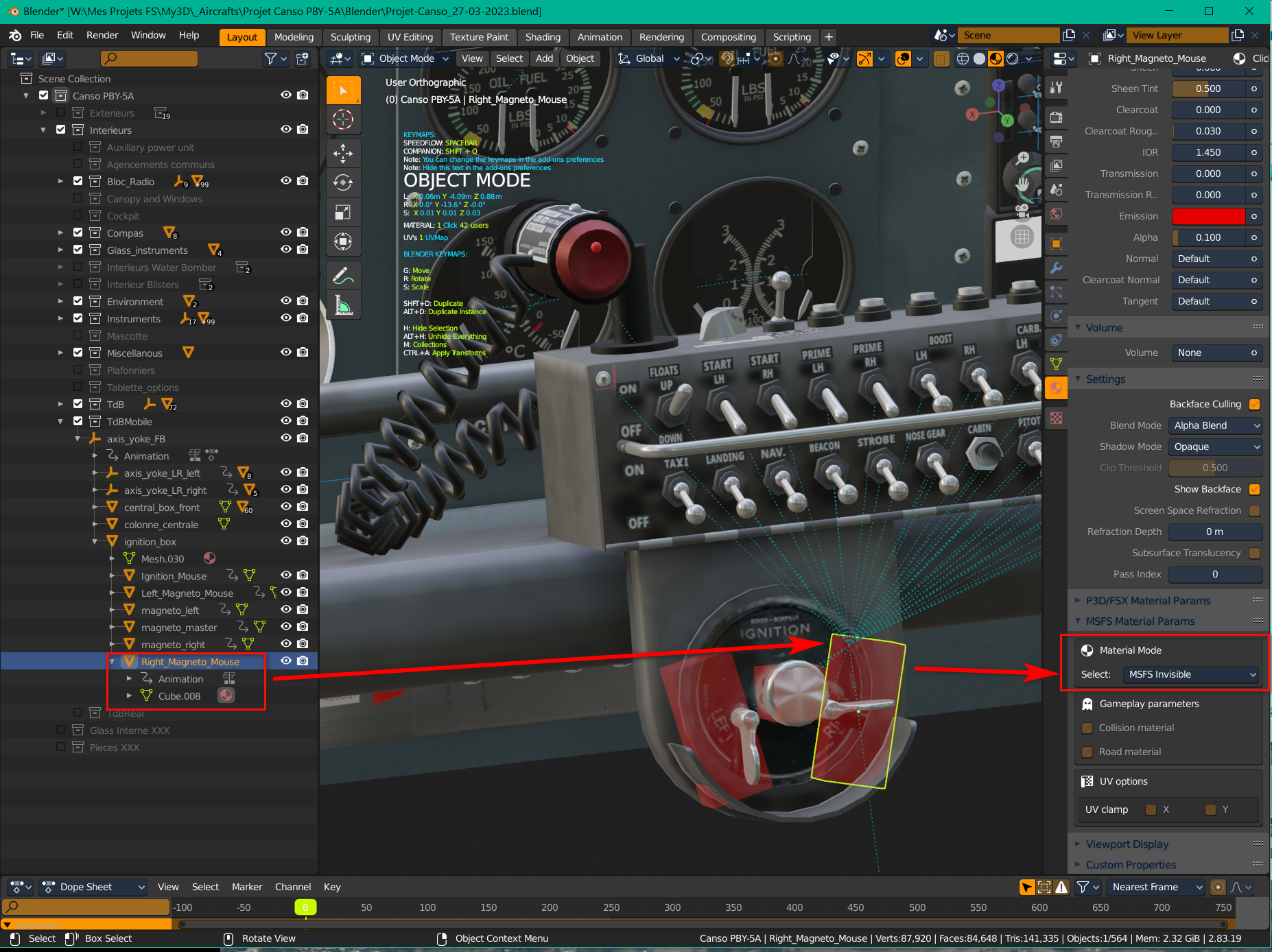1272x952 pixels.
Task: Open the viewport Add menu
Action: (544, 59)
